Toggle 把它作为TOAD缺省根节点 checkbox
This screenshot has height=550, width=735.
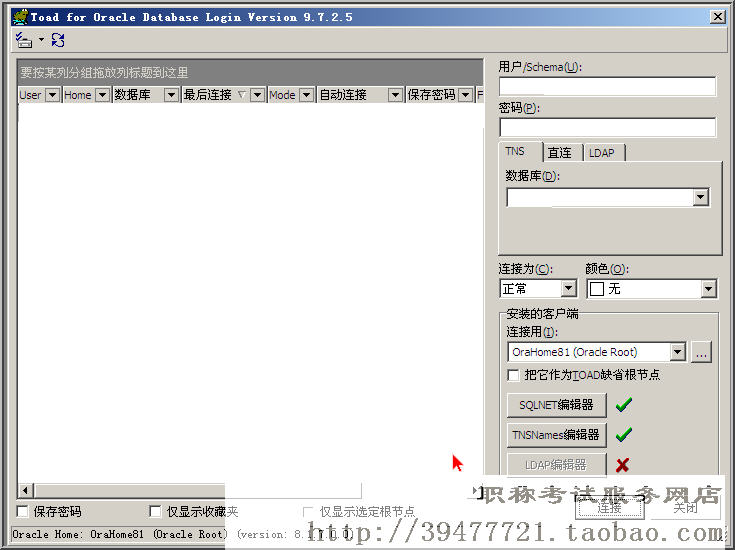click(x=513, y=375)
